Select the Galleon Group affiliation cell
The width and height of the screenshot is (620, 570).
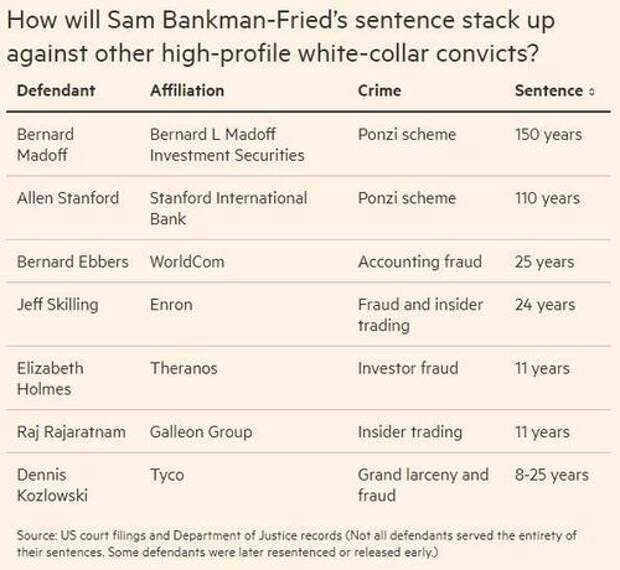201,432
